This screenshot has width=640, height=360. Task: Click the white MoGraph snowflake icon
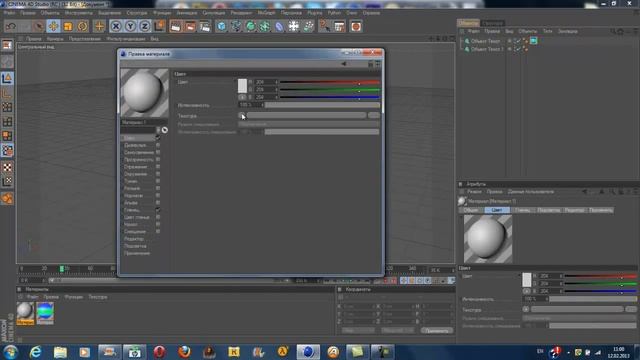click(293, 27)
